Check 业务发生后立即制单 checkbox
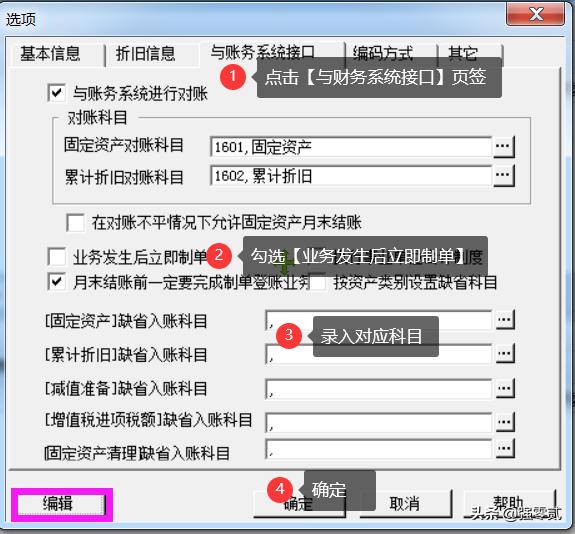 [x=57, y=256]
